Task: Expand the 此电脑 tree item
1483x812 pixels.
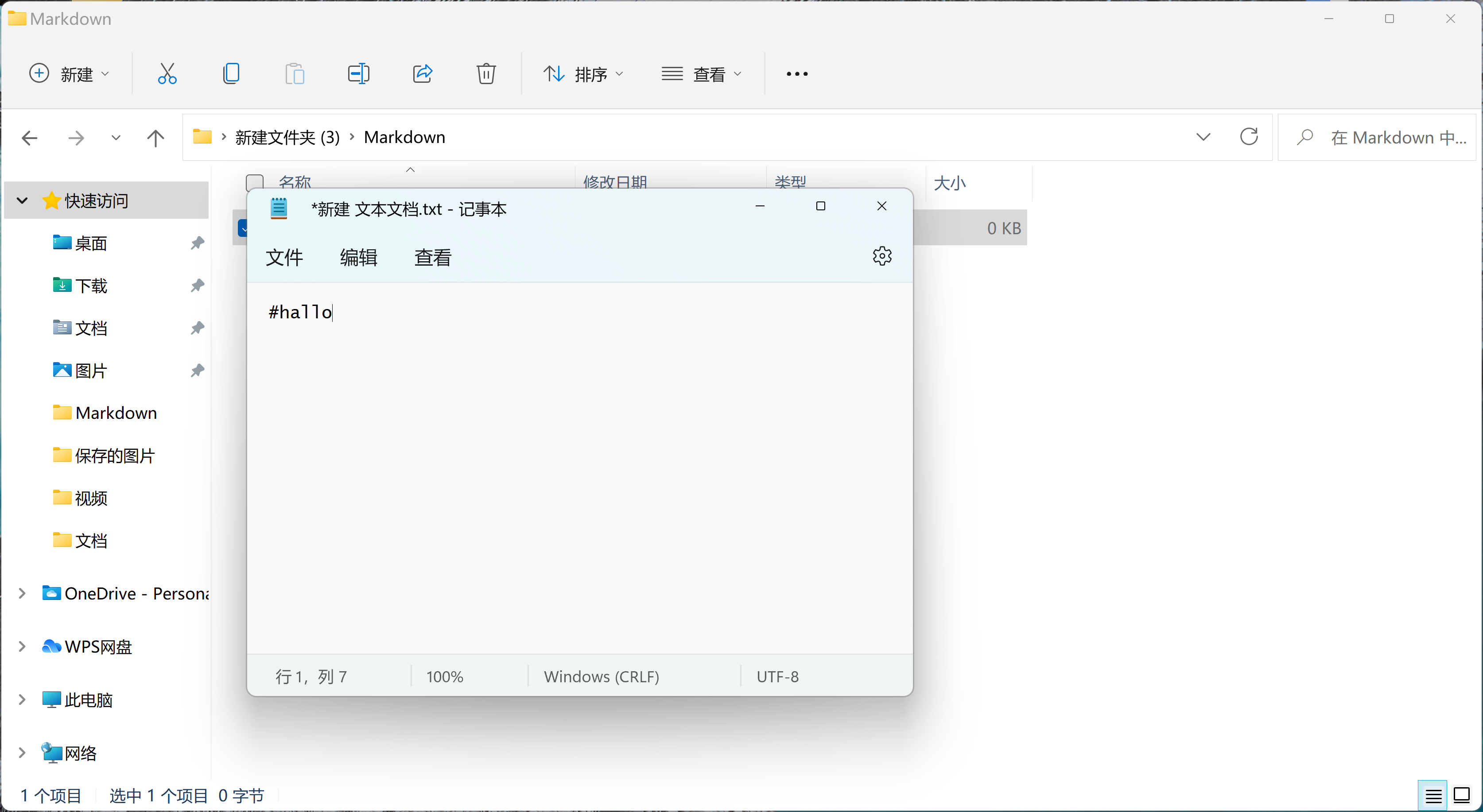Action: (x=22, y=699)
